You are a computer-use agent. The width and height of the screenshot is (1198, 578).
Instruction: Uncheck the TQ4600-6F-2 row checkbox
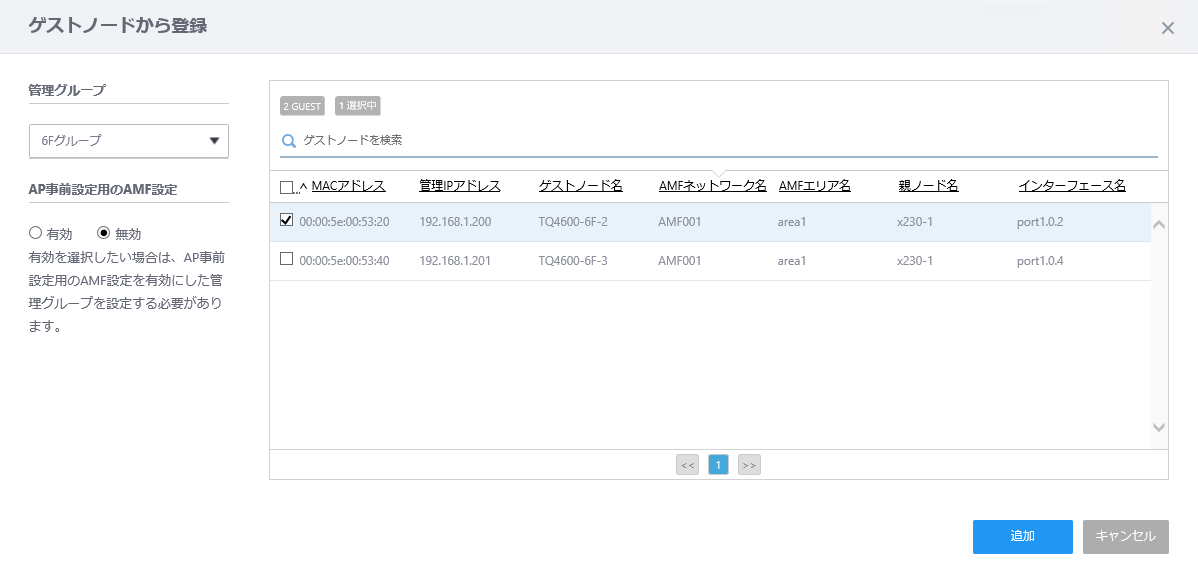click(x=287, y=220)
